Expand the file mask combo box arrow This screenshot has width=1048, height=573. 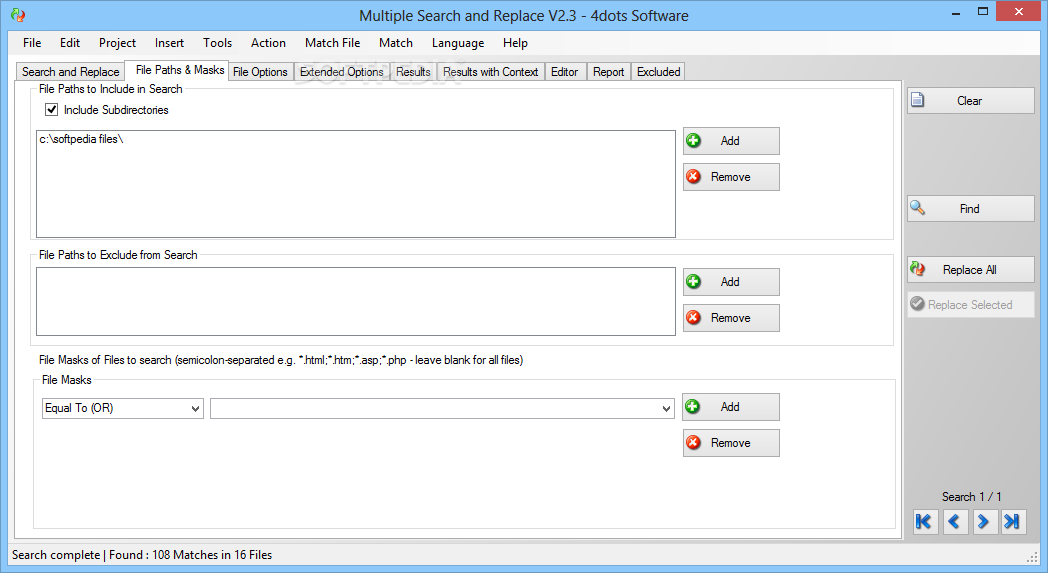point(666,409)
